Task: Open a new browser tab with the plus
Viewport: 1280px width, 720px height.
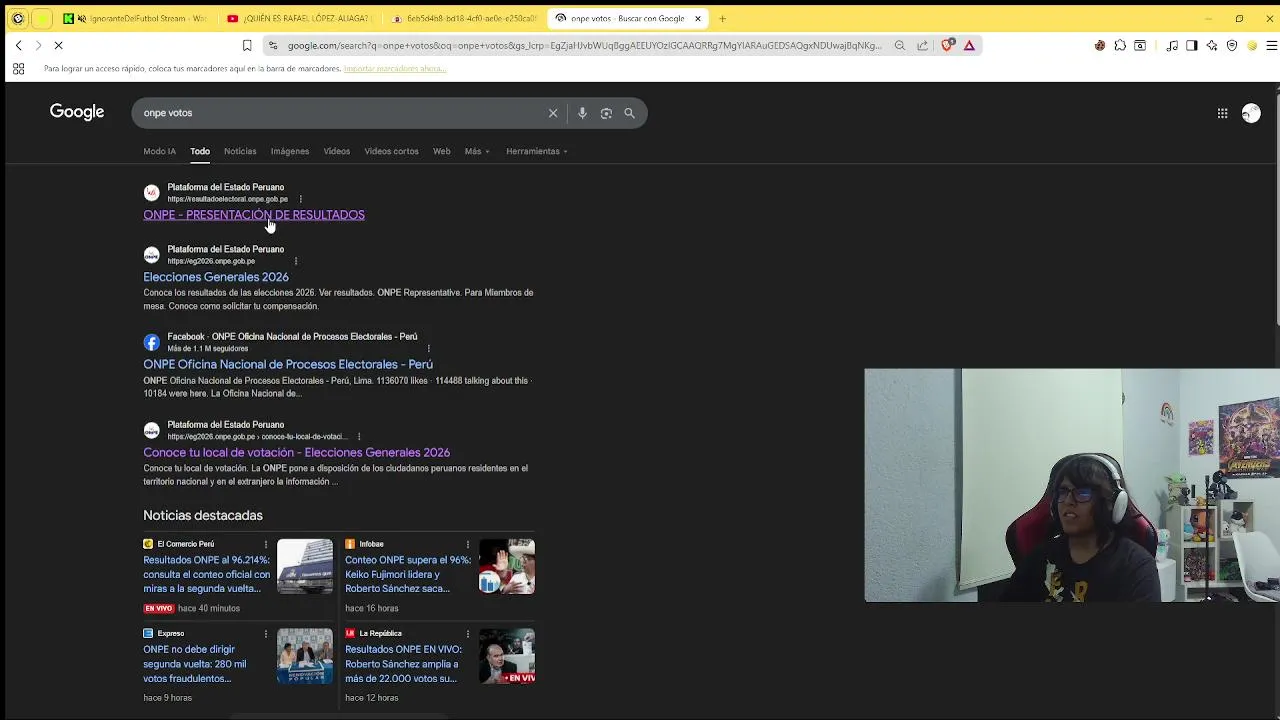Action: point(723,18)
